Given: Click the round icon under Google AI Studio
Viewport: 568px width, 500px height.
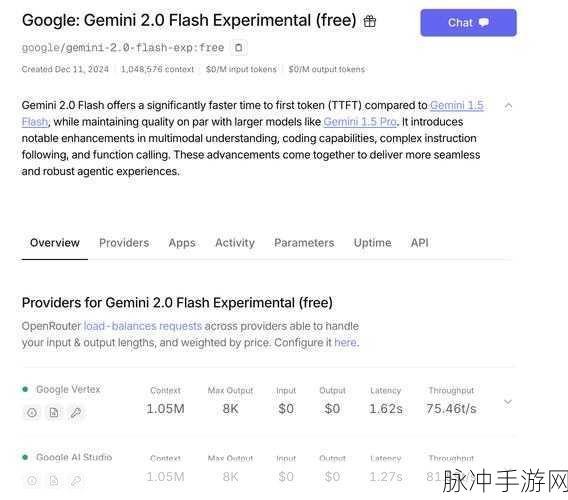Looking at the screenshot, I should tap(32, 480).
